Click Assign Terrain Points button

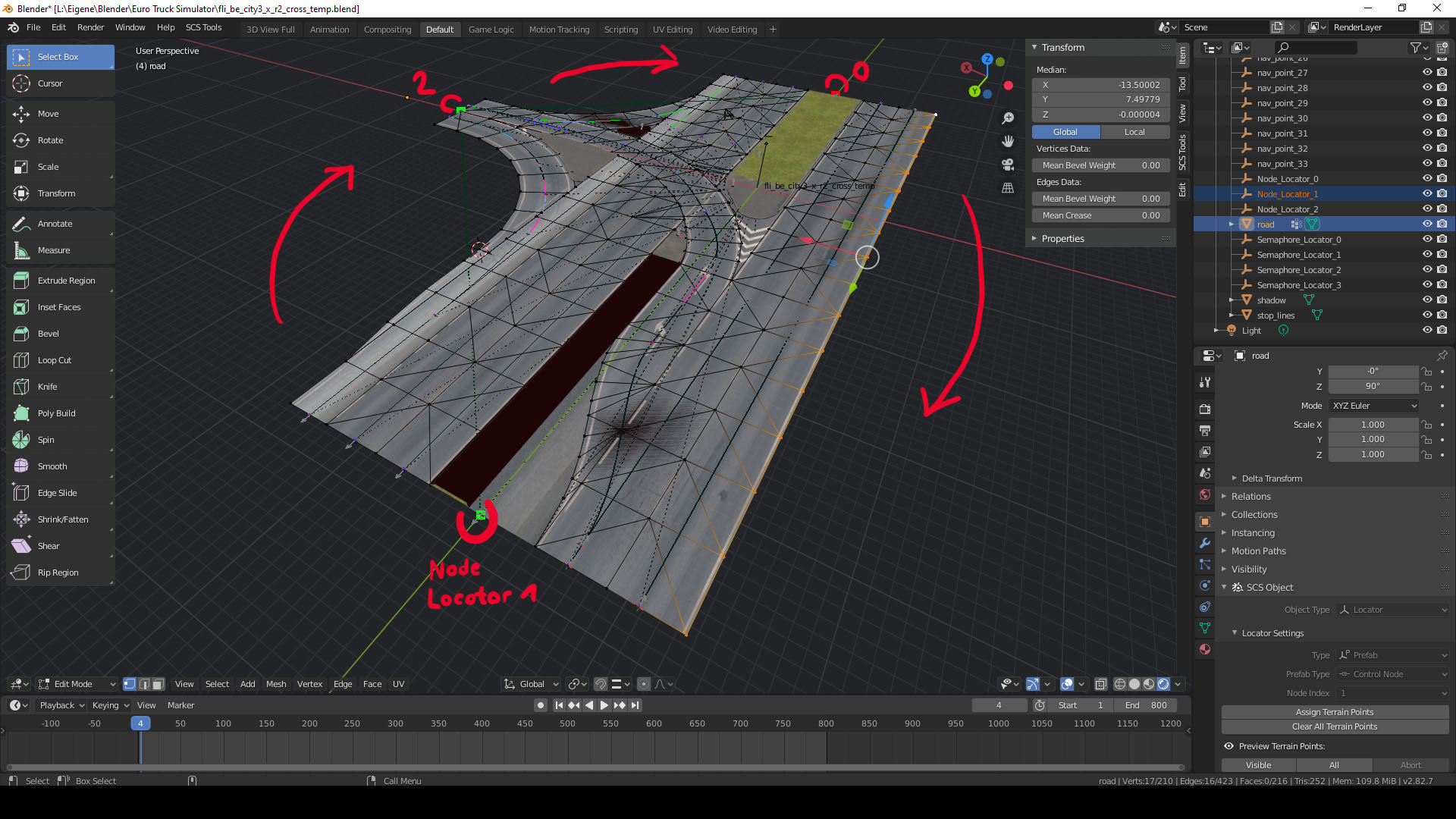(x=1335, y=712)
